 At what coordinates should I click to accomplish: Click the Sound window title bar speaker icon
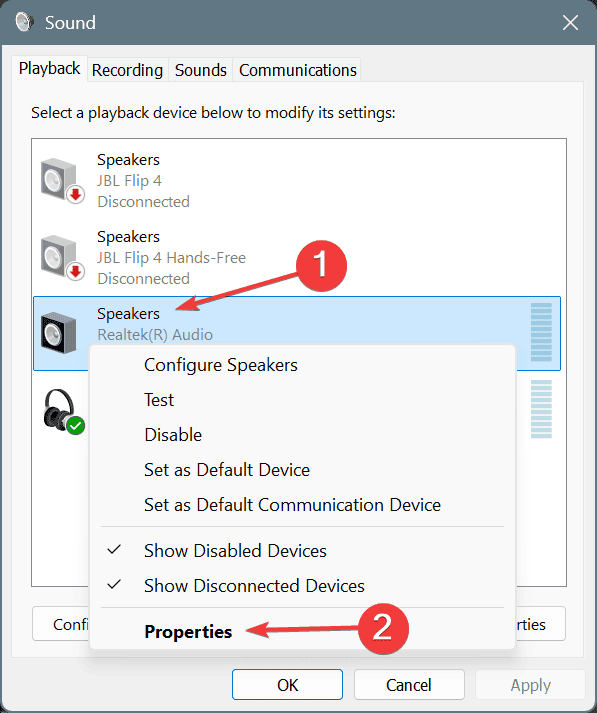(24, 22)
